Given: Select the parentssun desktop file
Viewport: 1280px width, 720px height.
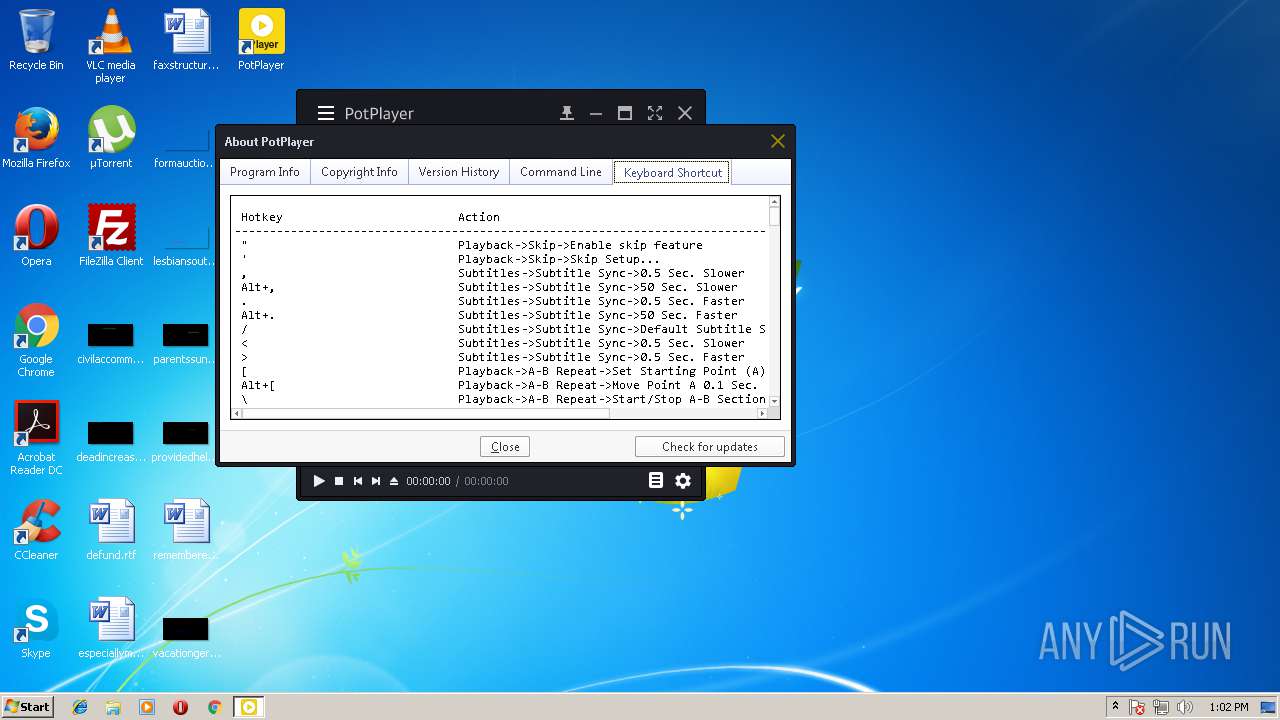Looking at the screenshot, I should 186,342.
